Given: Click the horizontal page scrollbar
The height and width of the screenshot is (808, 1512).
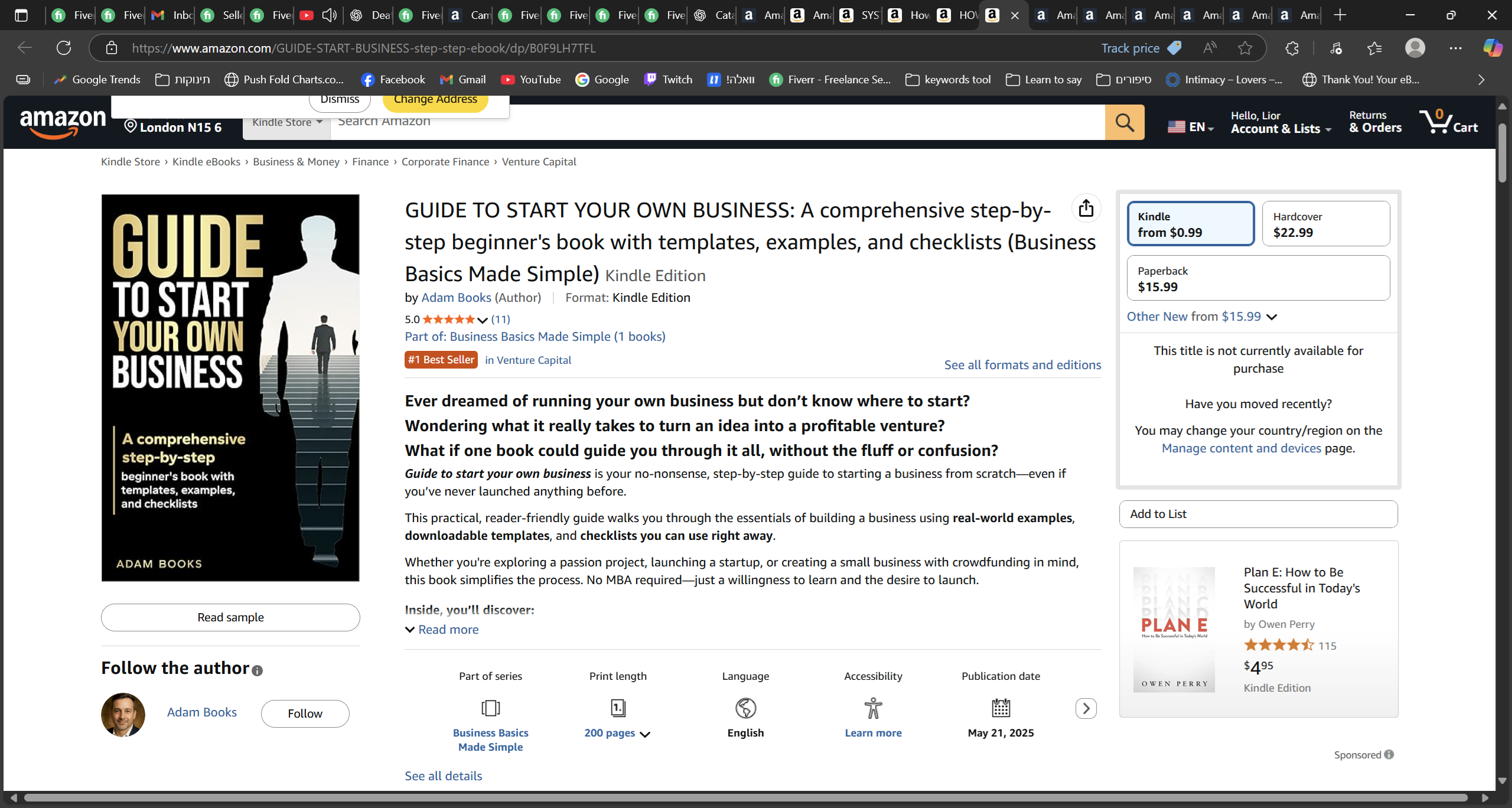Looking at the screenshot, I should click(x=745, y=798).
